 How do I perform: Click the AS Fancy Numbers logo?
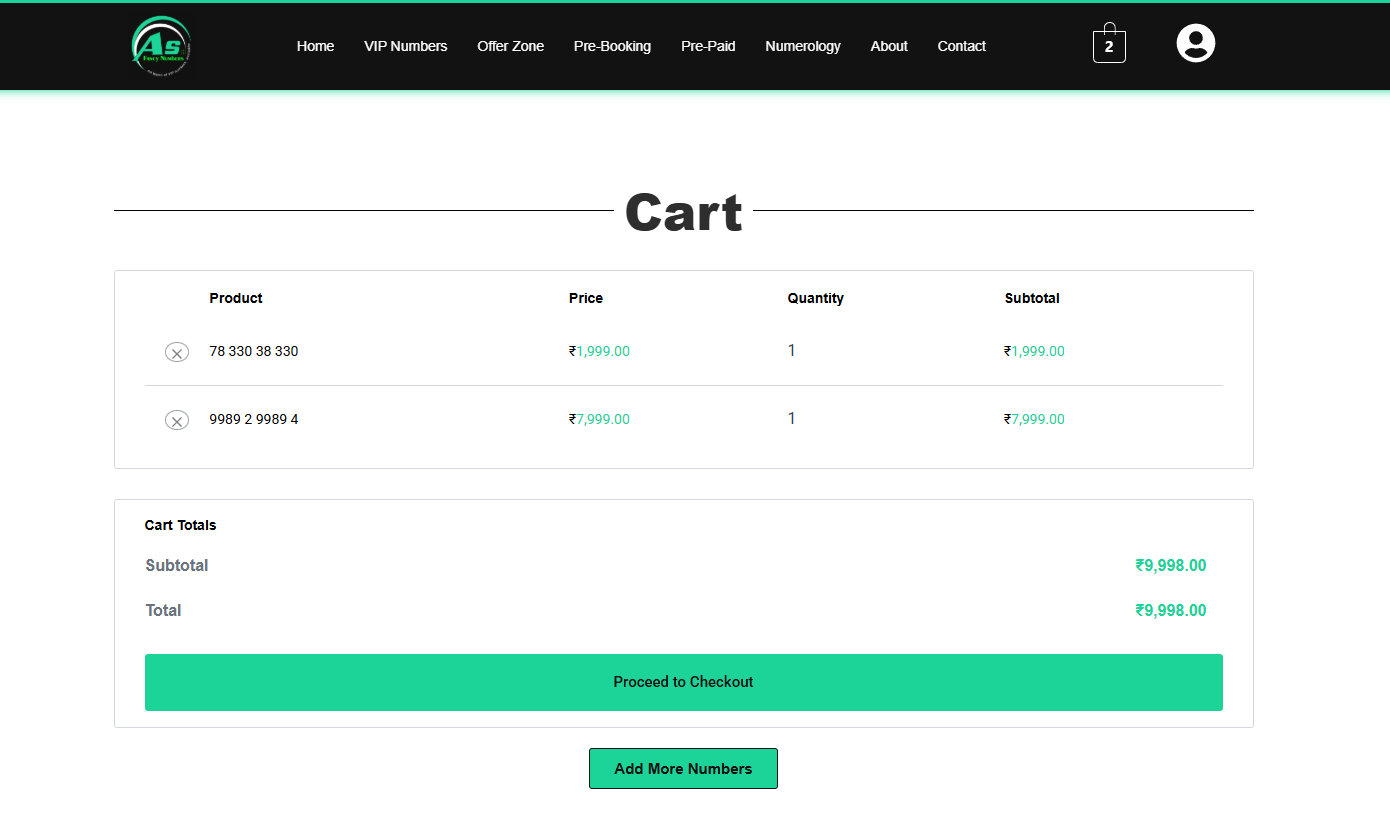tap(162, 46)
